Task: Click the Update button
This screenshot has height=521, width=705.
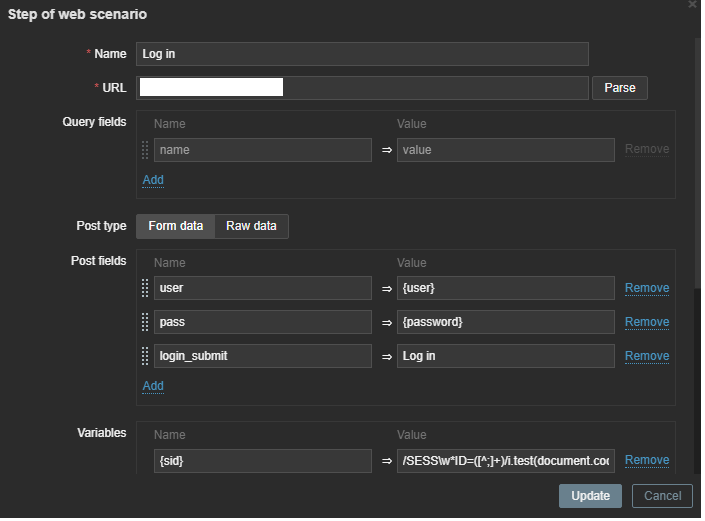Action: point(590,496)
